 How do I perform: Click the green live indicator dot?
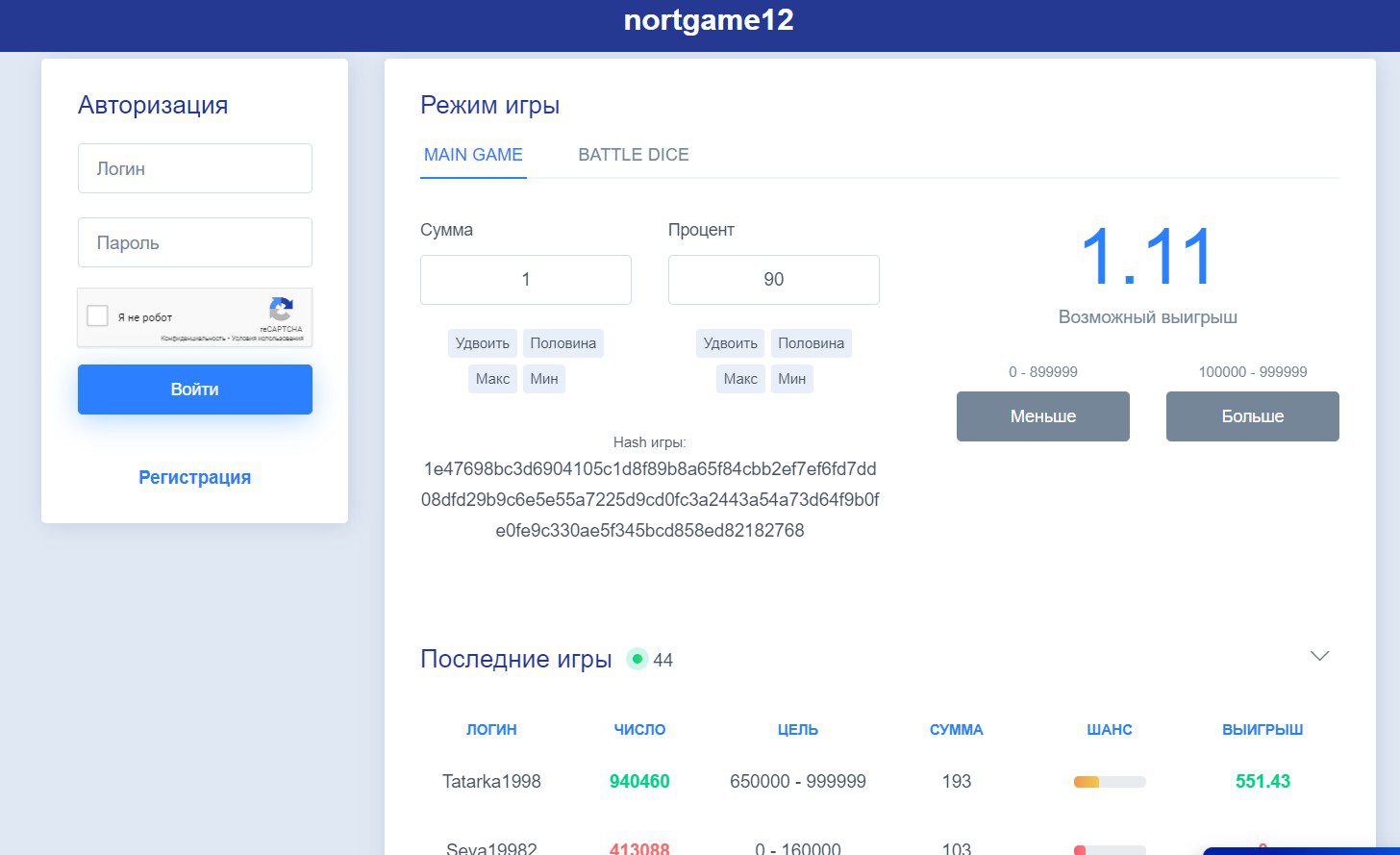(x=637, y=659)
